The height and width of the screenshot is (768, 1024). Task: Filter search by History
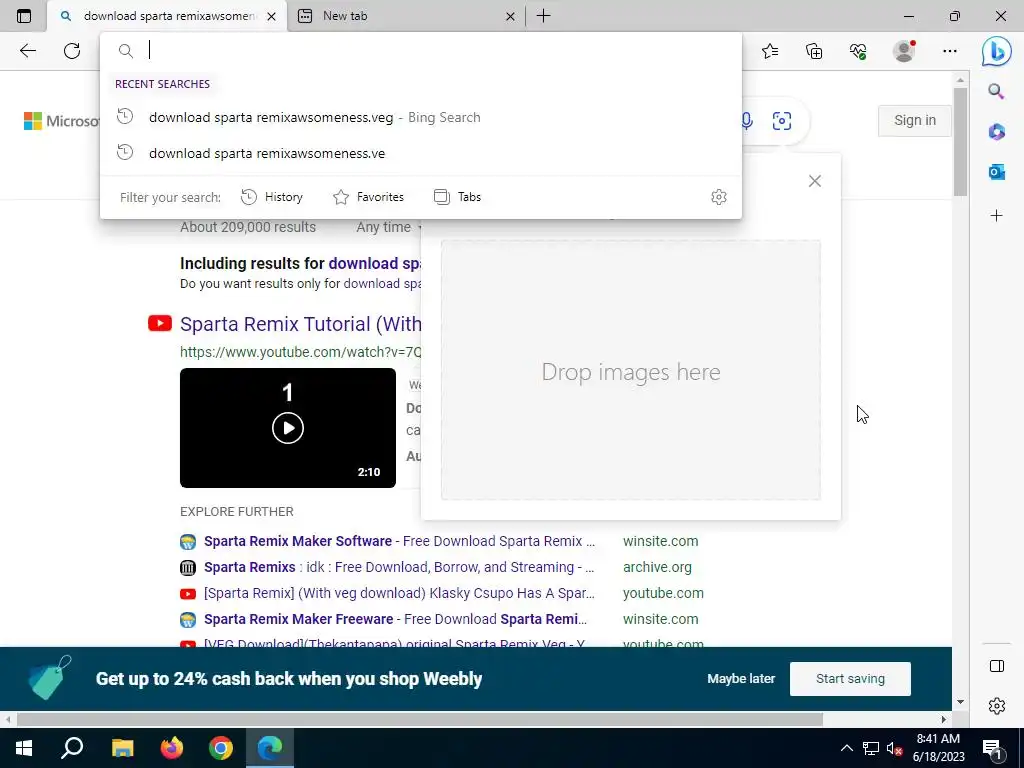click(272, 197)
